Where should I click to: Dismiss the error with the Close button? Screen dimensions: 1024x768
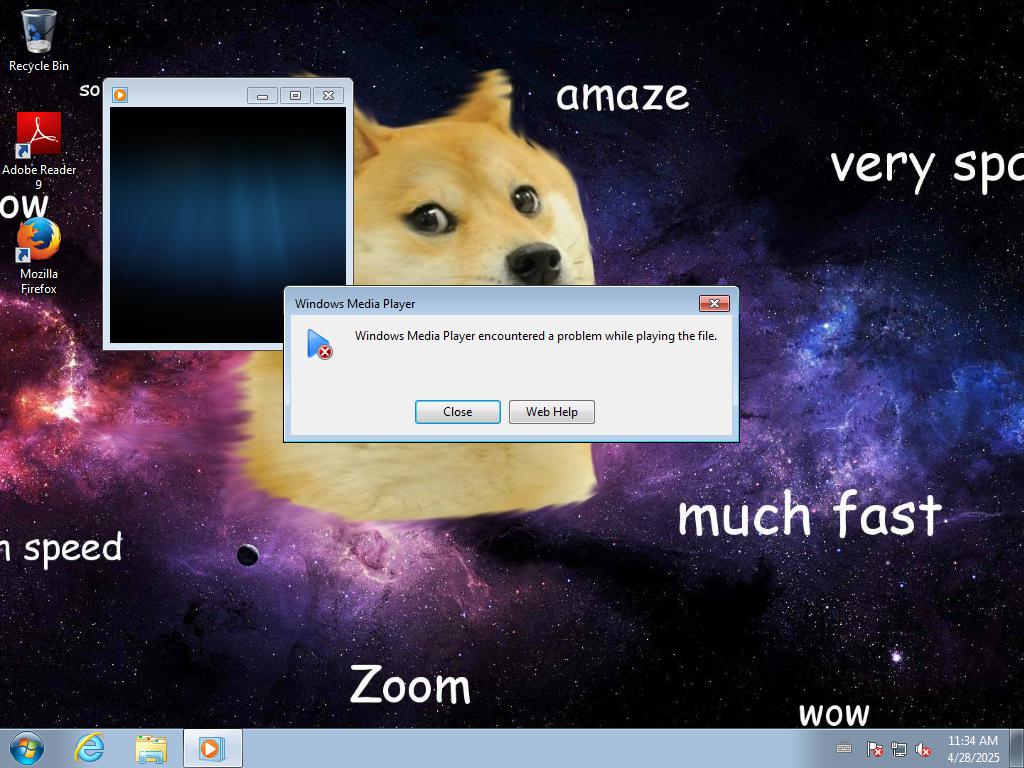458,412
